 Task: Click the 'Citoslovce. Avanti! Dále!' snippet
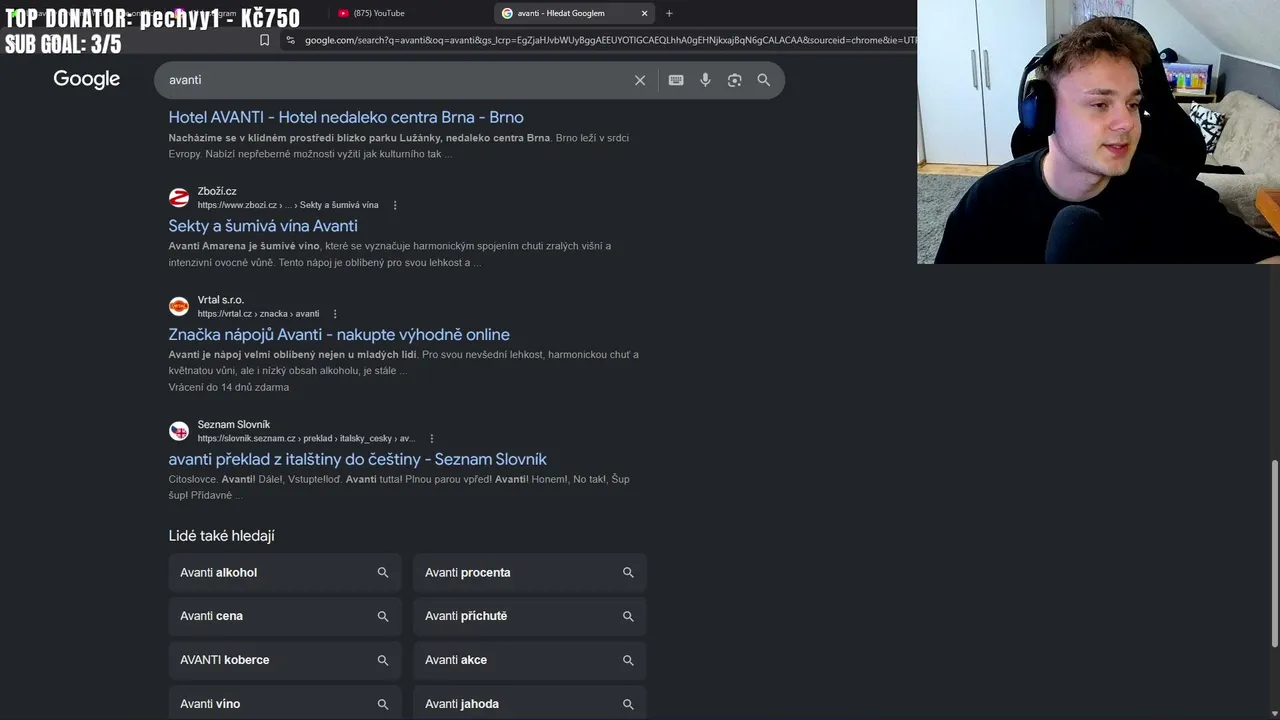click(399, 487)
